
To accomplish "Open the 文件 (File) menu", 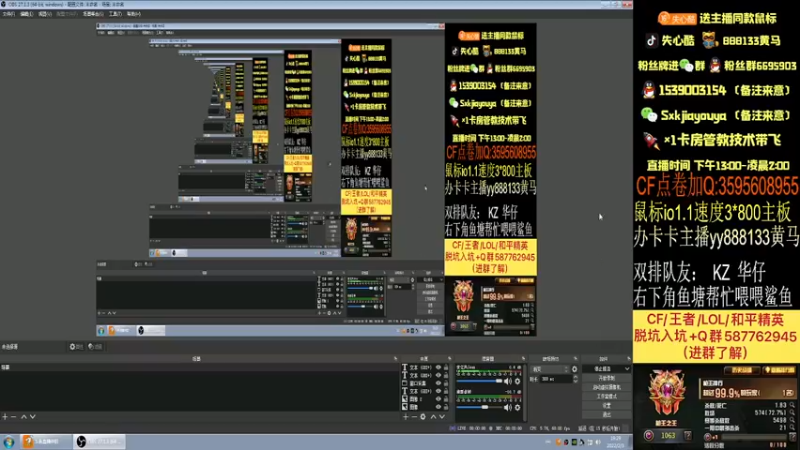I will [9, 14].
